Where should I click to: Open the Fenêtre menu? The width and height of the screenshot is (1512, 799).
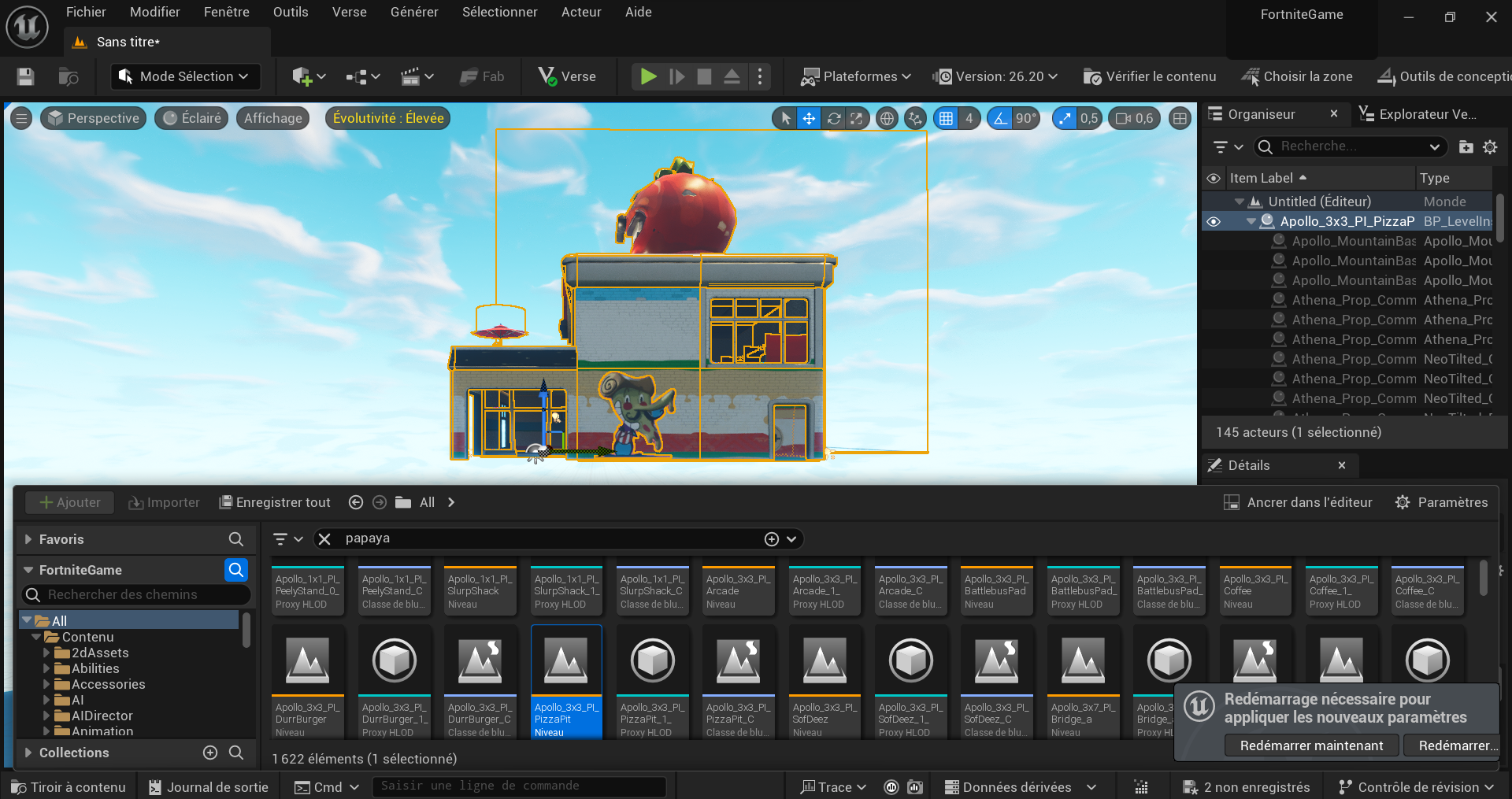(x=227, y=12)
